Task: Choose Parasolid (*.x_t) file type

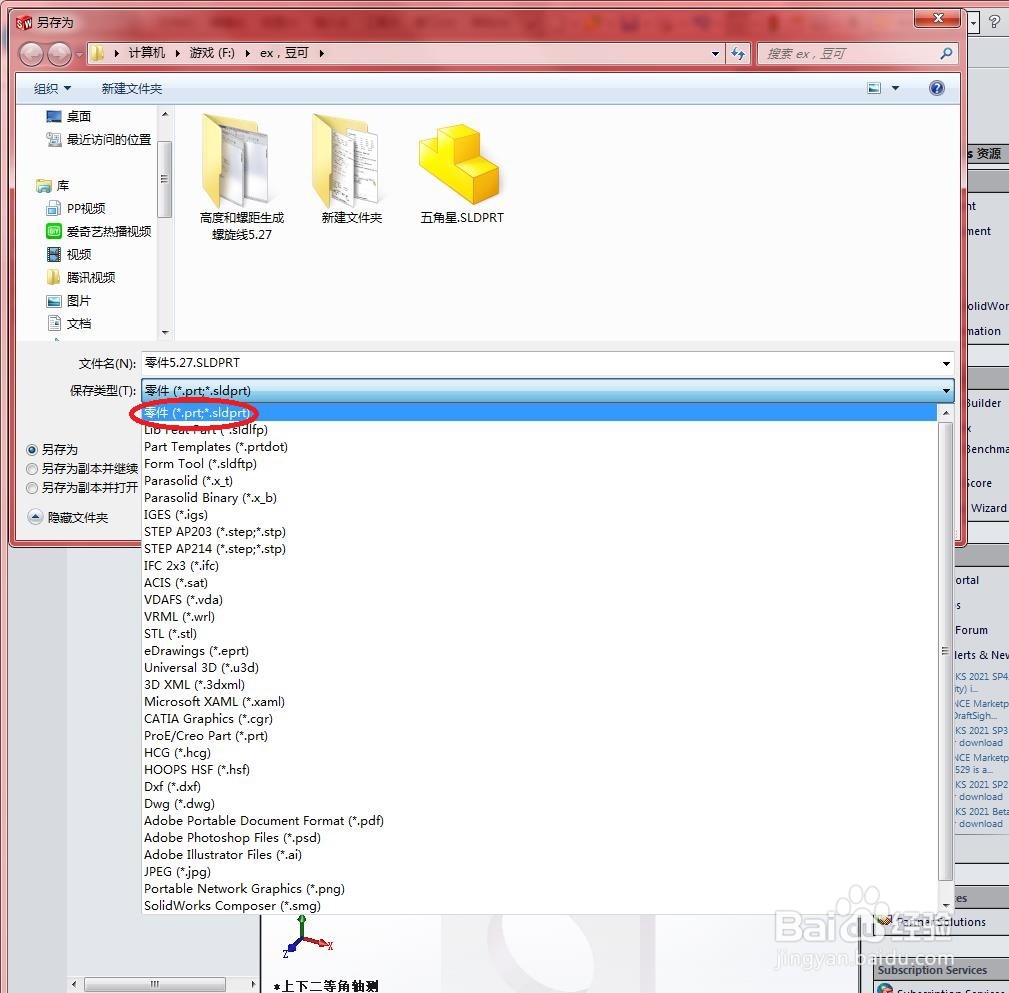Action: coord(539,481)
